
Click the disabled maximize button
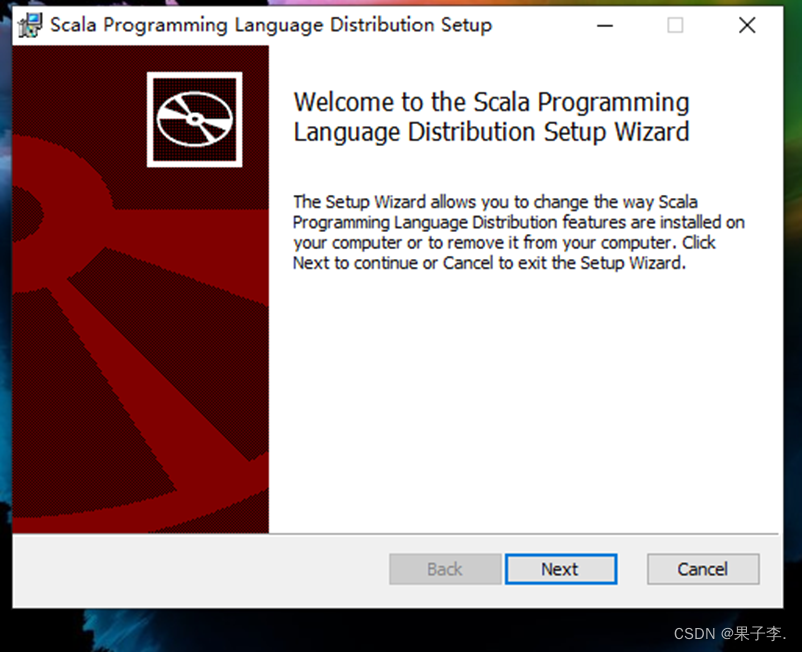675,25
